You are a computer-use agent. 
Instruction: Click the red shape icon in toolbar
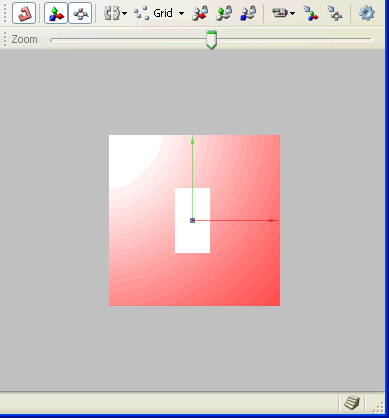[x=24, y=13]
